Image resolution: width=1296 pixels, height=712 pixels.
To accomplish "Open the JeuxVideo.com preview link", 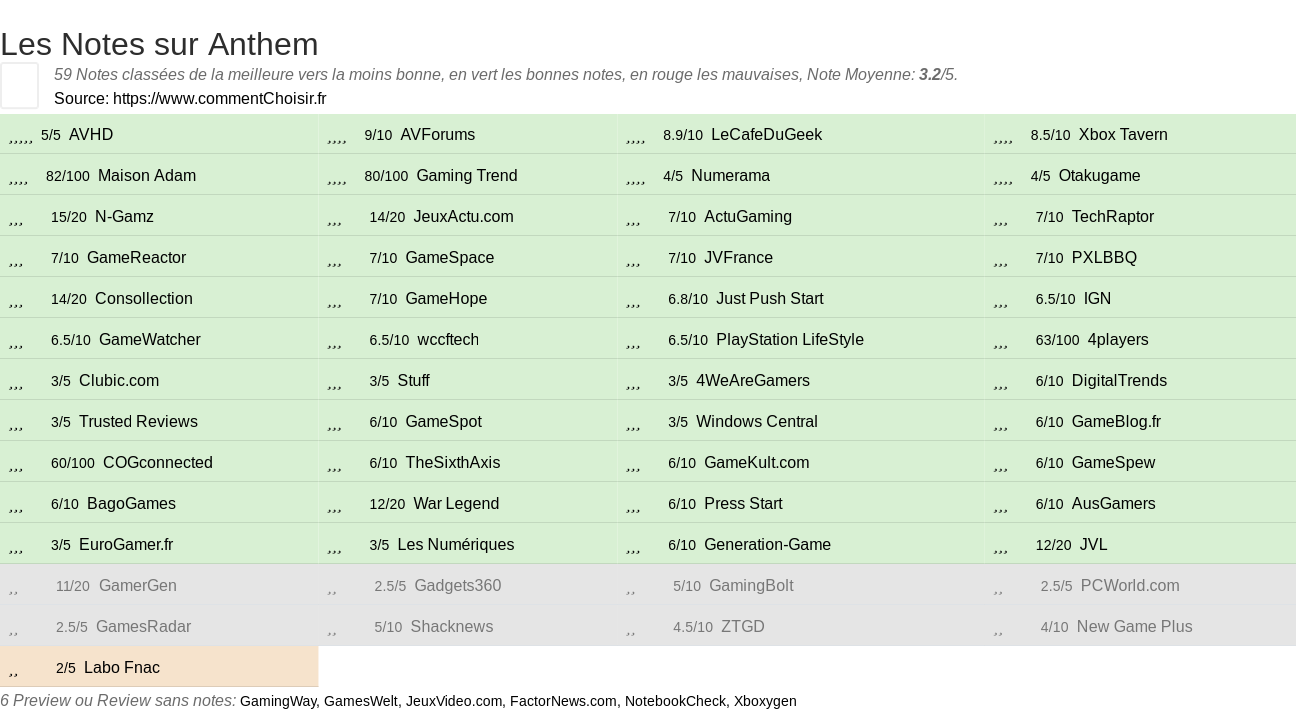I will 454,701.
